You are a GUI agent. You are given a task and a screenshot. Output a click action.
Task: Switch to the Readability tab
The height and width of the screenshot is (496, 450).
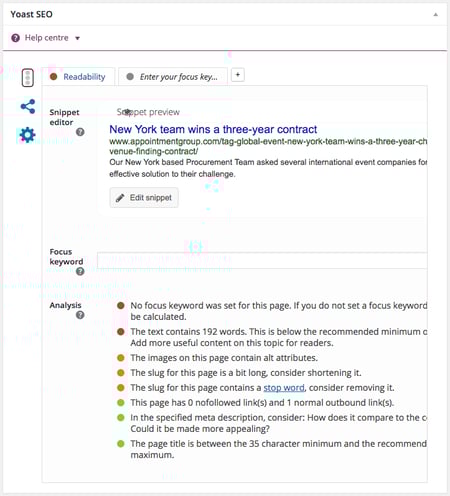pos(78,77)
